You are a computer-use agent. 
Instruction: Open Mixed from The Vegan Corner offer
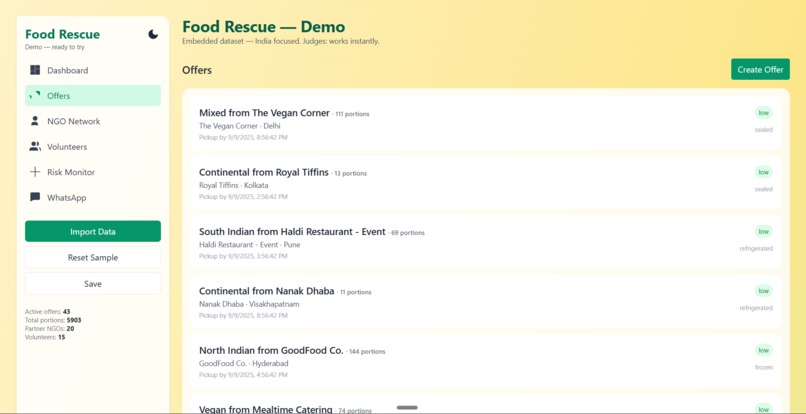click(x=485, y=124)
